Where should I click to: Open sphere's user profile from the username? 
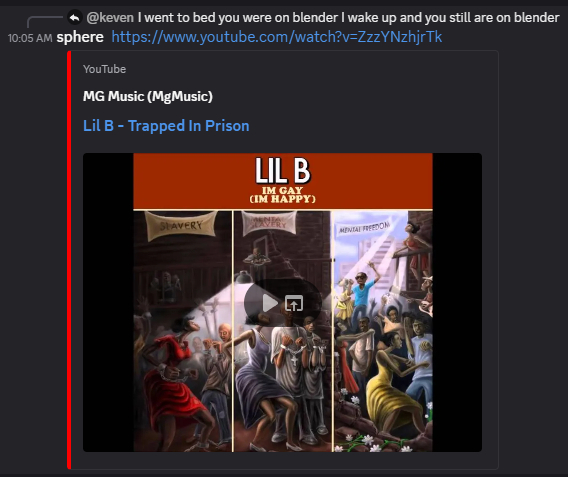pyautogui.click(x=80, y=37)
